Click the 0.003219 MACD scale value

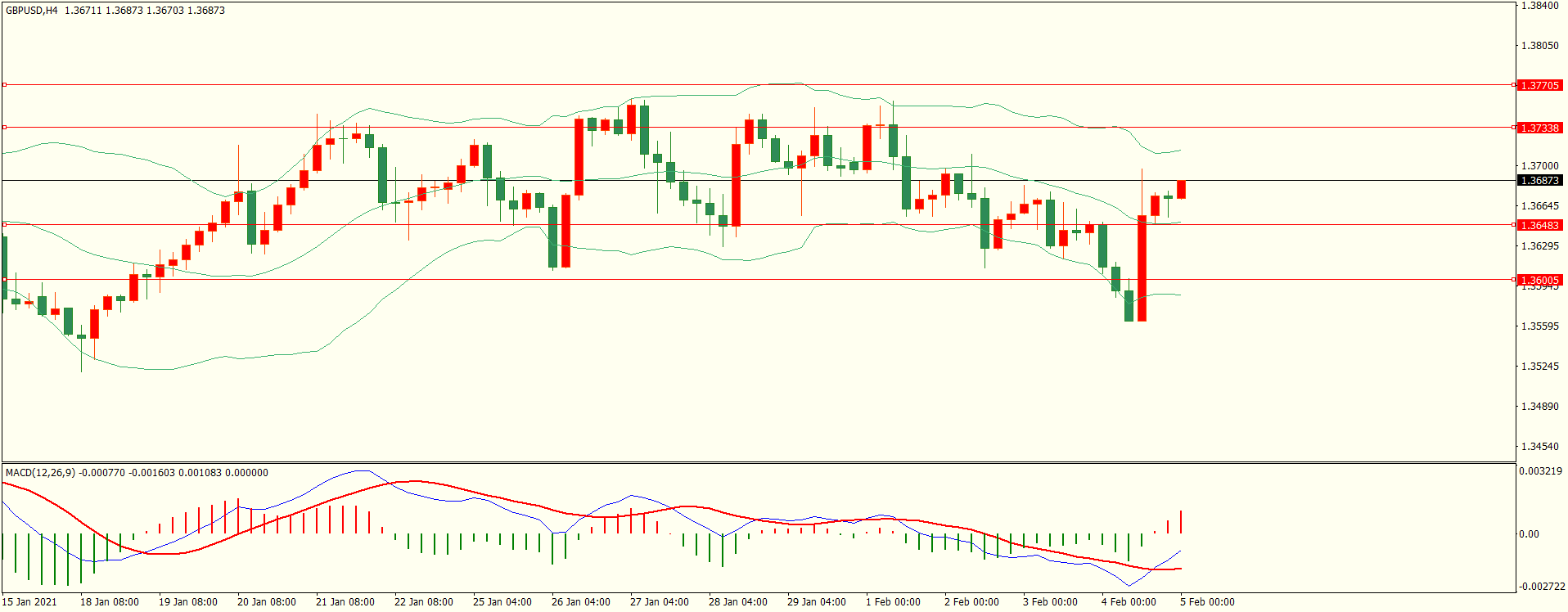tap(1540, 471)
